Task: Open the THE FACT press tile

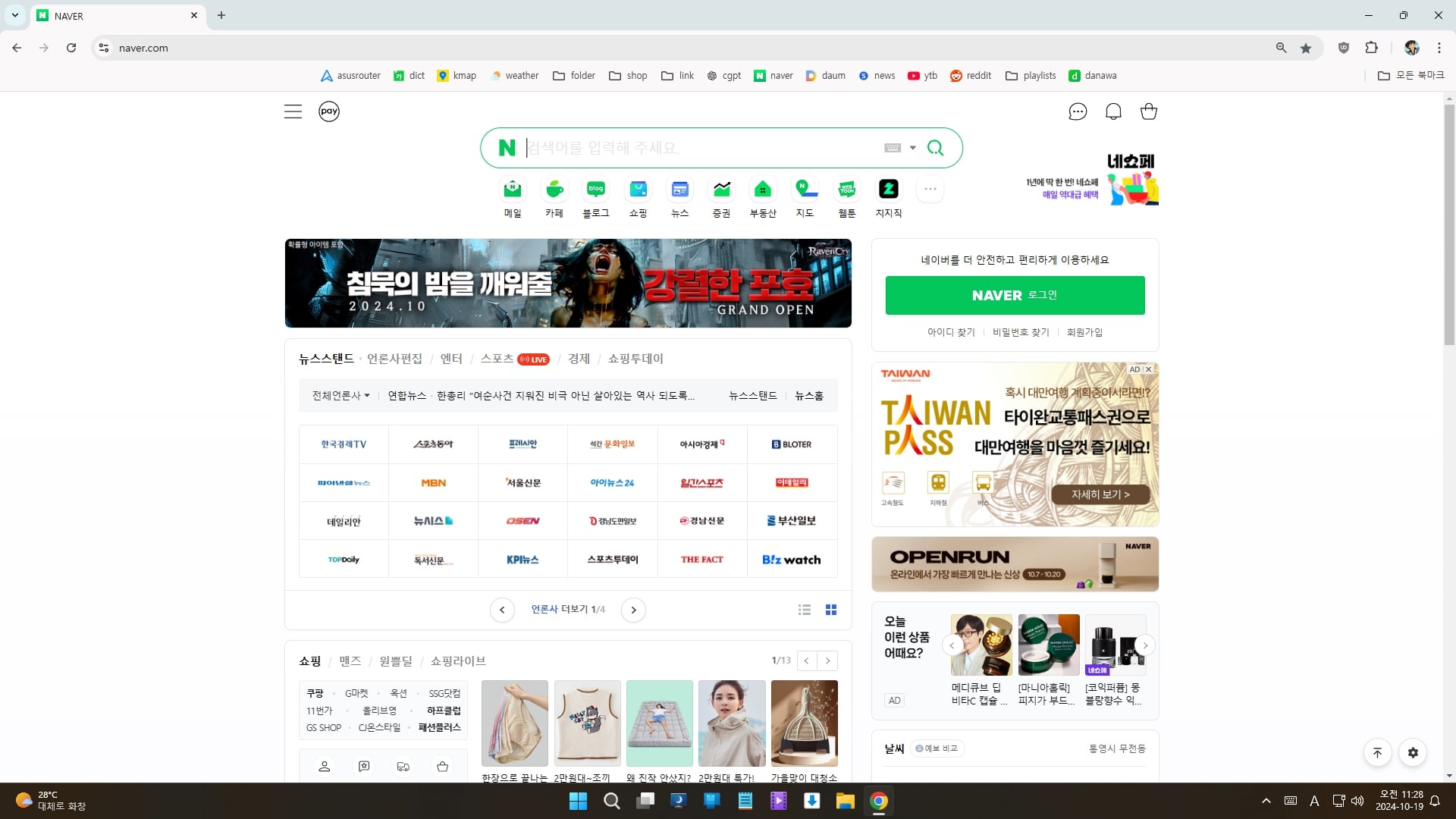Action: tap(702, 560)
